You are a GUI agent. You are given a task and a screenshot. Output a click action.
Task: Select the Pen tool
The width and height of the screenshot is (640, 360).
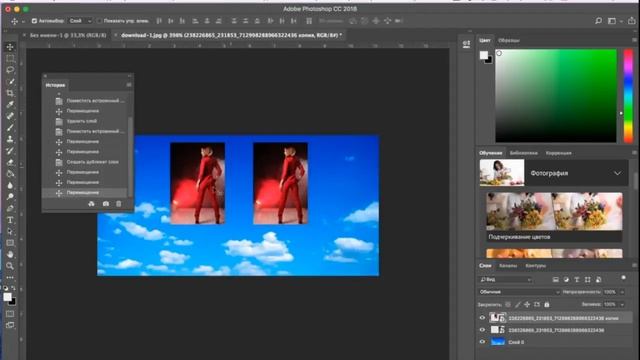pyautogui.click(x=10, y=209)
